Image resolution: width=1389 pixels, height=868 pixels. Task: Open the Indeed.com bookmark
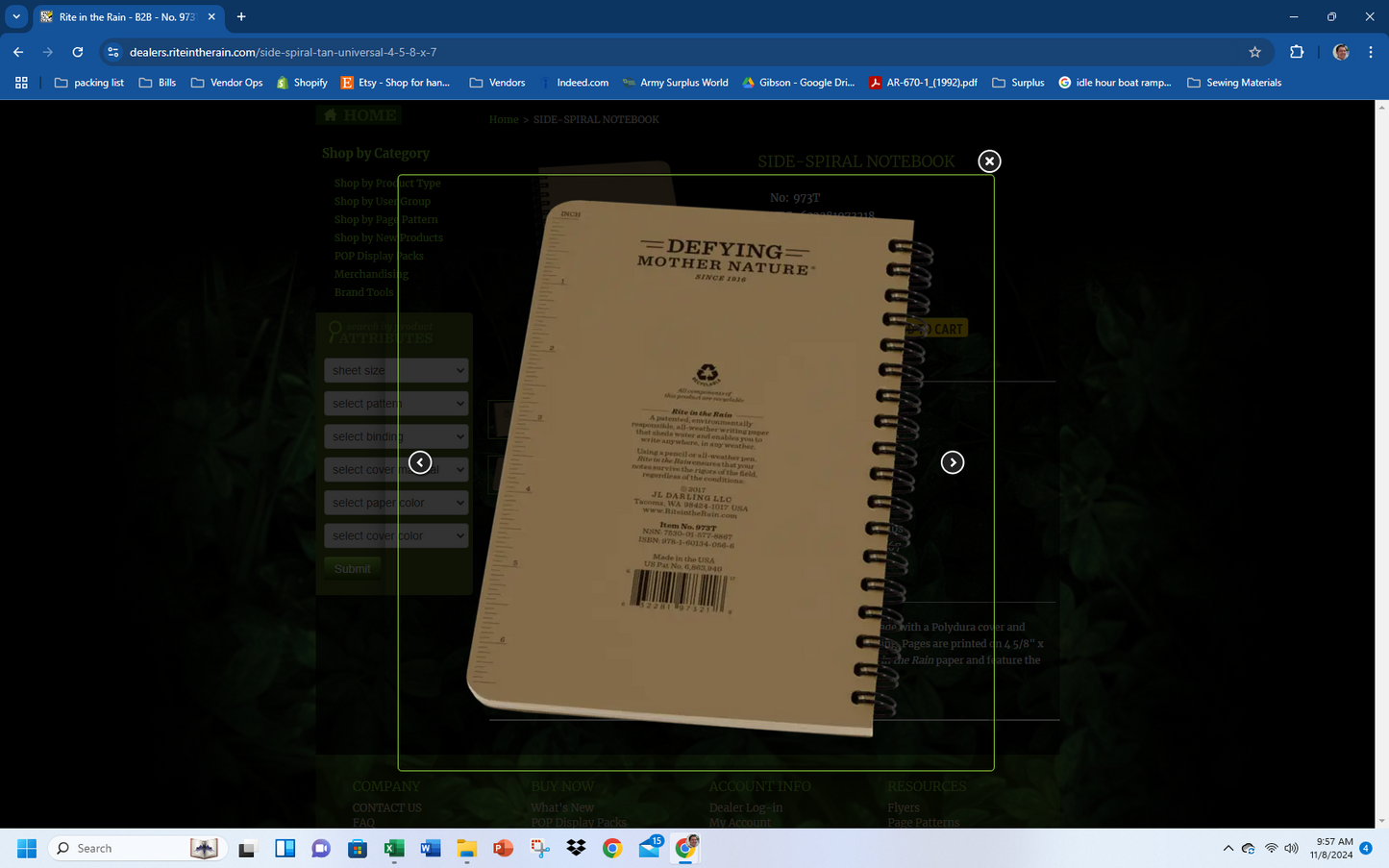tap(574, 83)
